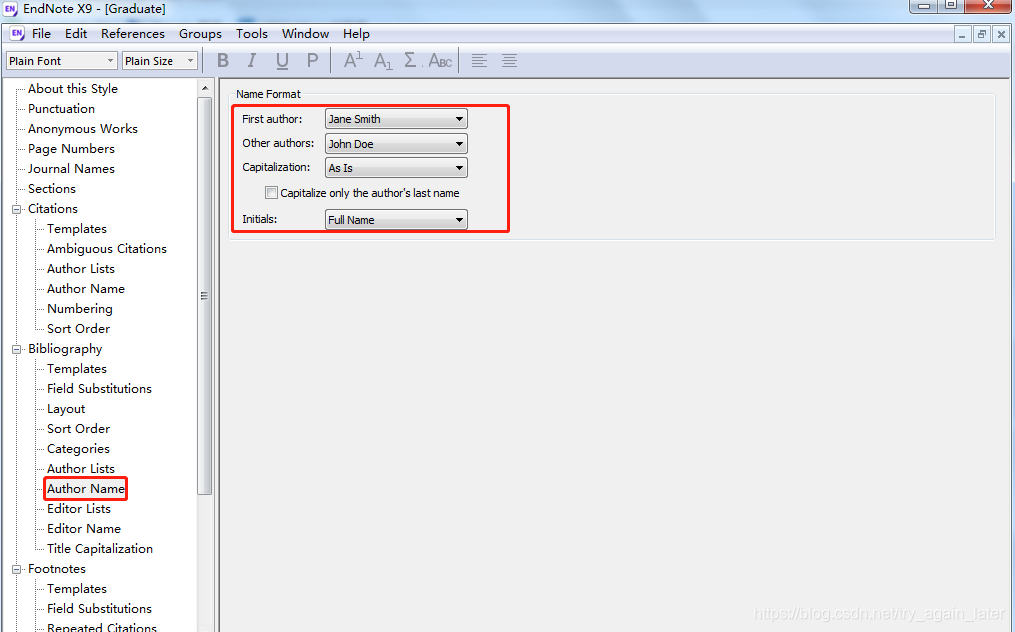Click the EndNote X9 title bar icon

tap(10, 9)
